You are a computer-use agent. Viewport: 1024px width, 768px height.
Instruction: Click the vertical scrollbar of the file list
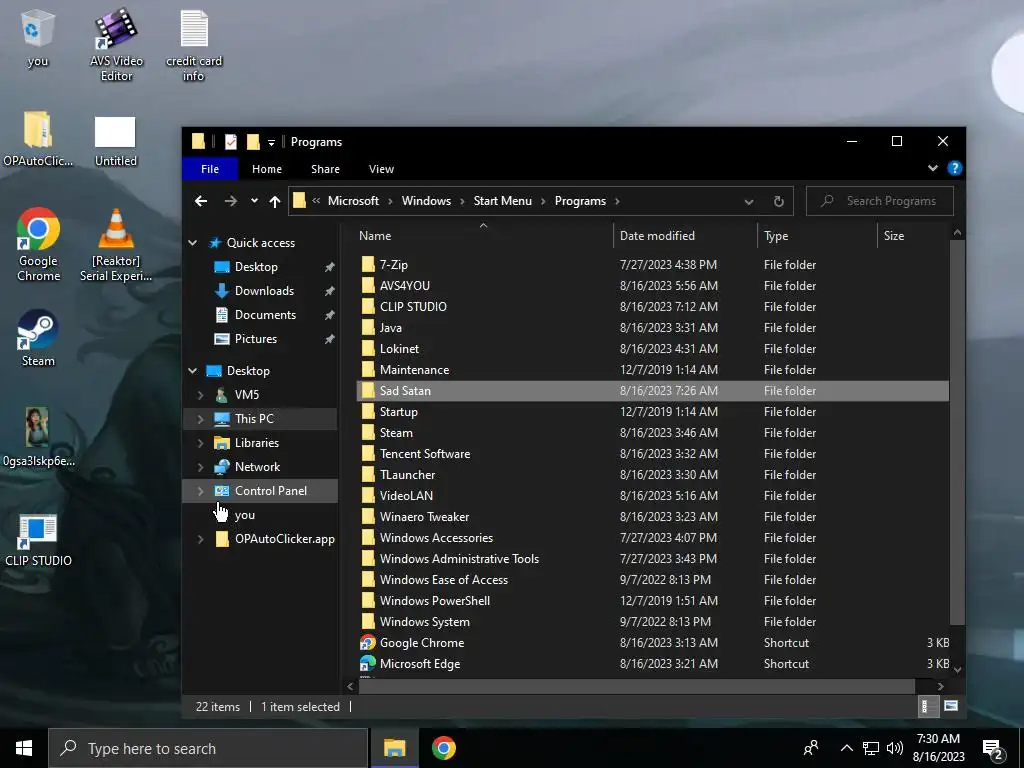(x=957, y=431)
